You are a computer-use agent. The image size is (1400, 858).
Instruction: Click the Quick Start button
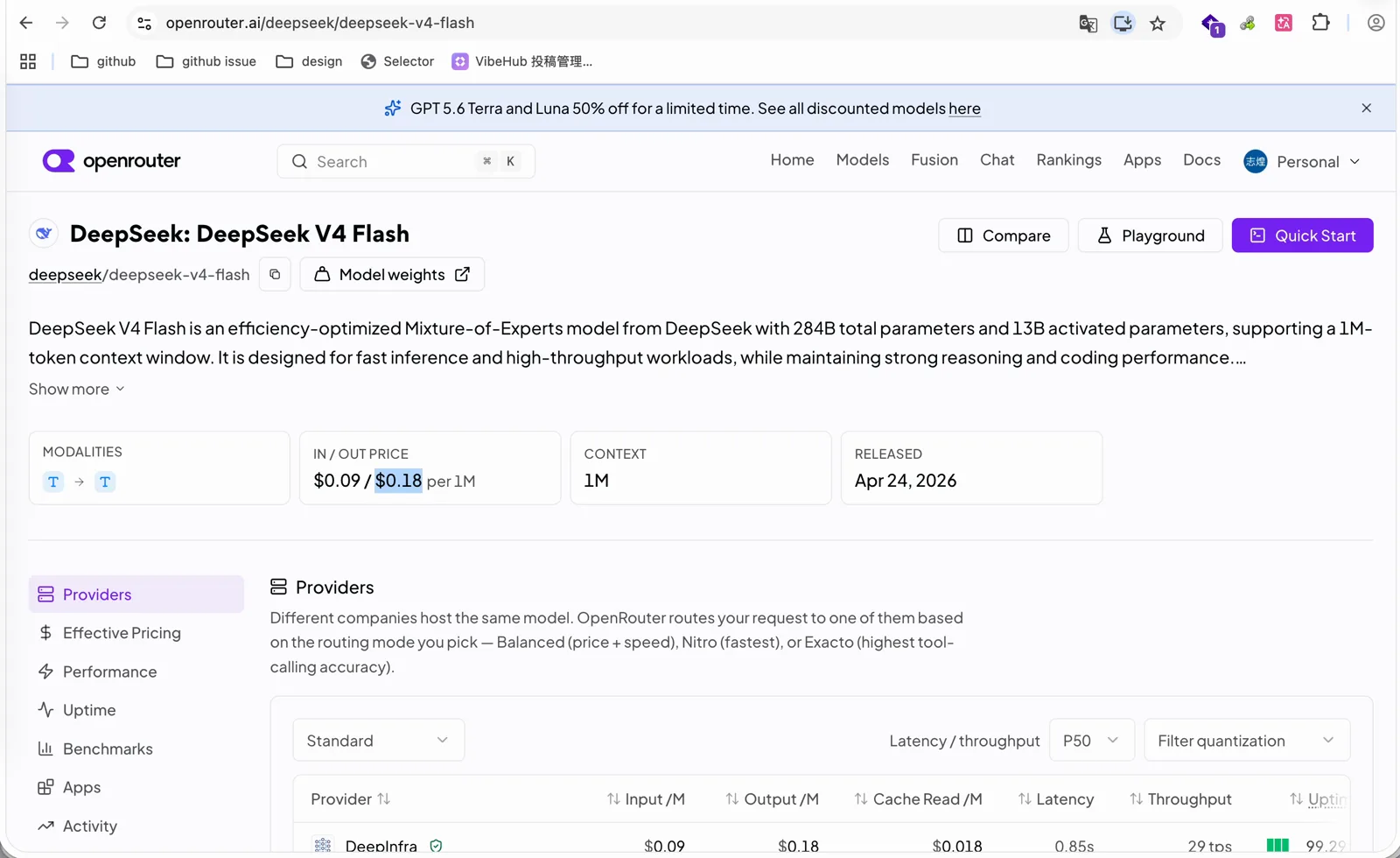(1302, 236)
